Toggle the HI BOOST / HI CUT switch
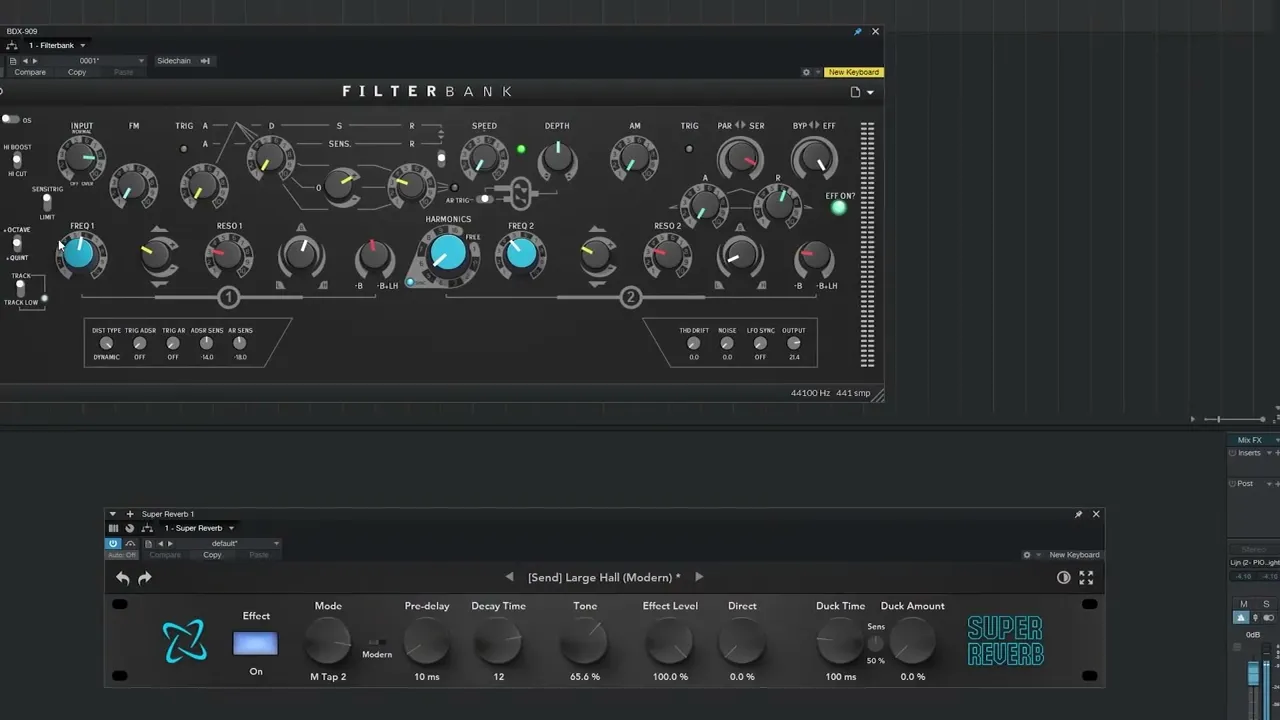This screenshot has height=720, width=1280. [x=16, y=160]
